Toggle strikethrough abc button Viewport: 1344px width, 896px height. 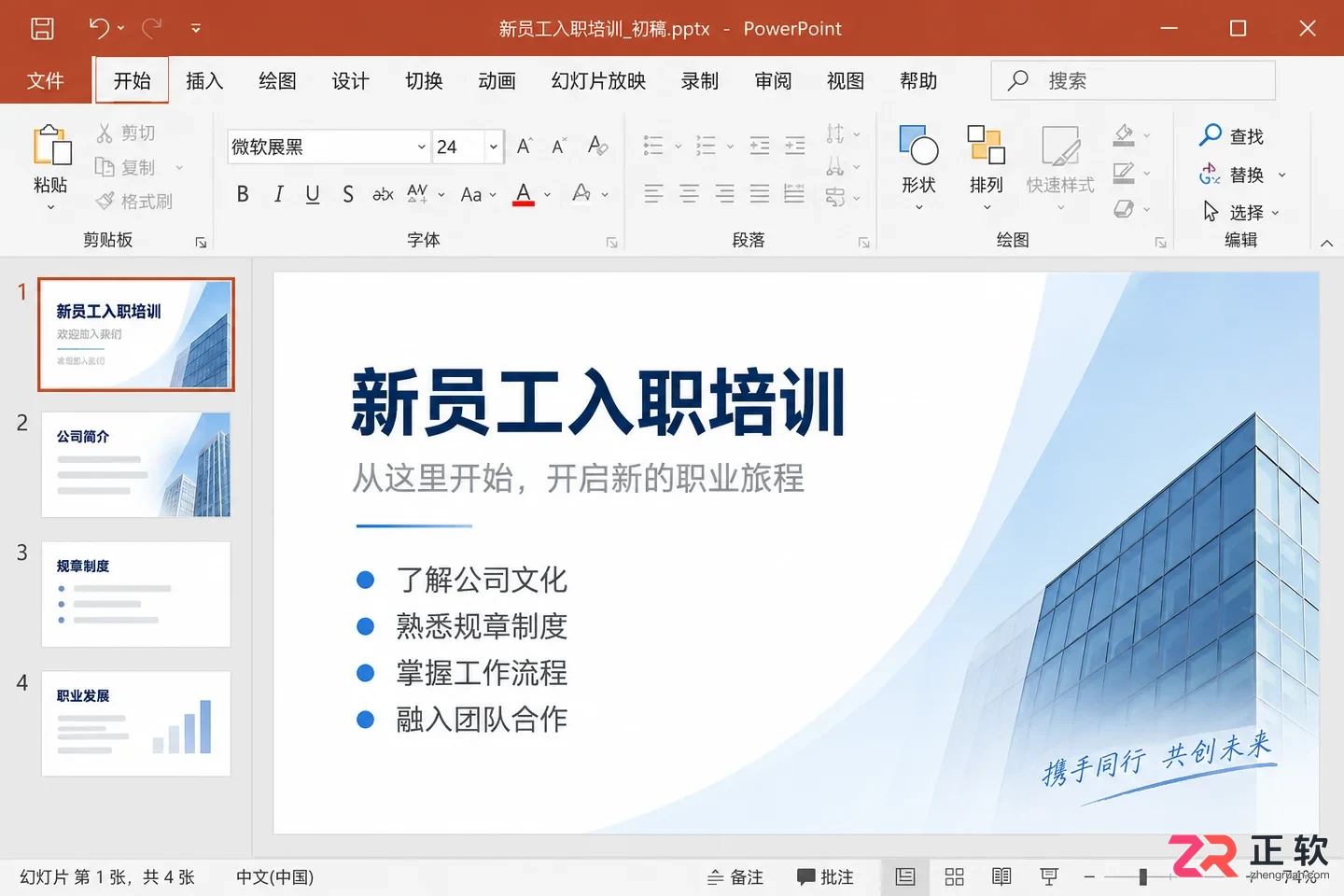point(383,194)
